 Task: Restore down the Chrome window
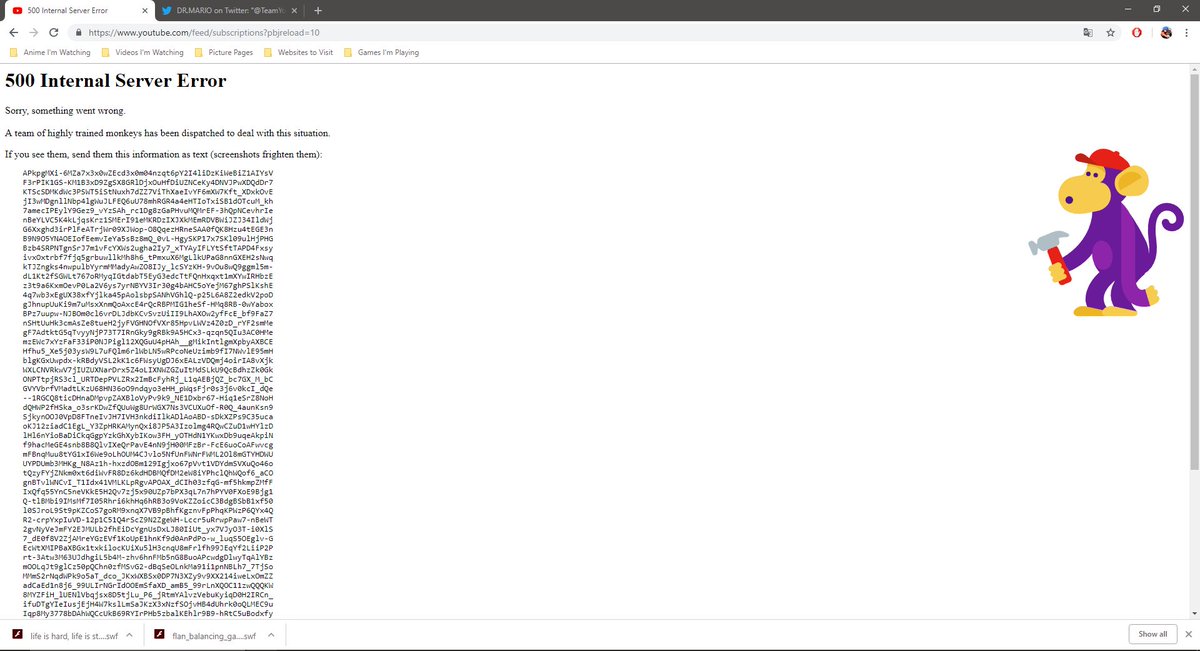(x=1156, y=9)
